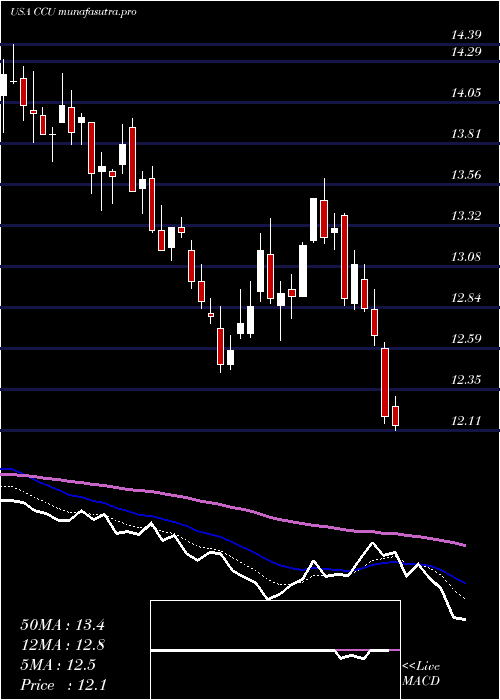500x700 pixels.
Task: Click the 'Price : 12.1' reading
Action: [62, 685]
